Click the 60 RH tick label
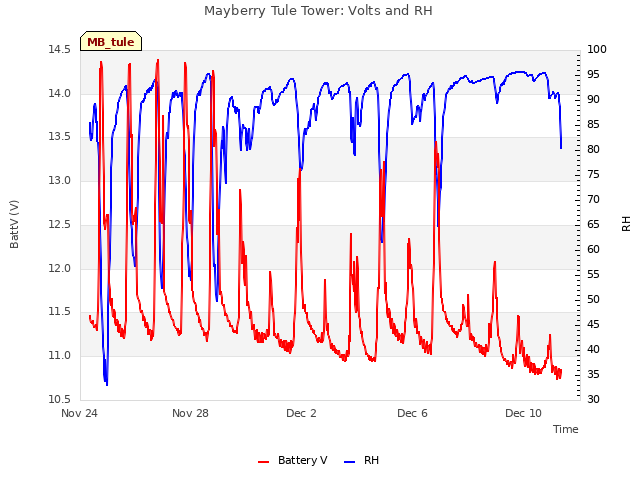Screen dimensions: 640x480 [x=593, y=249]
